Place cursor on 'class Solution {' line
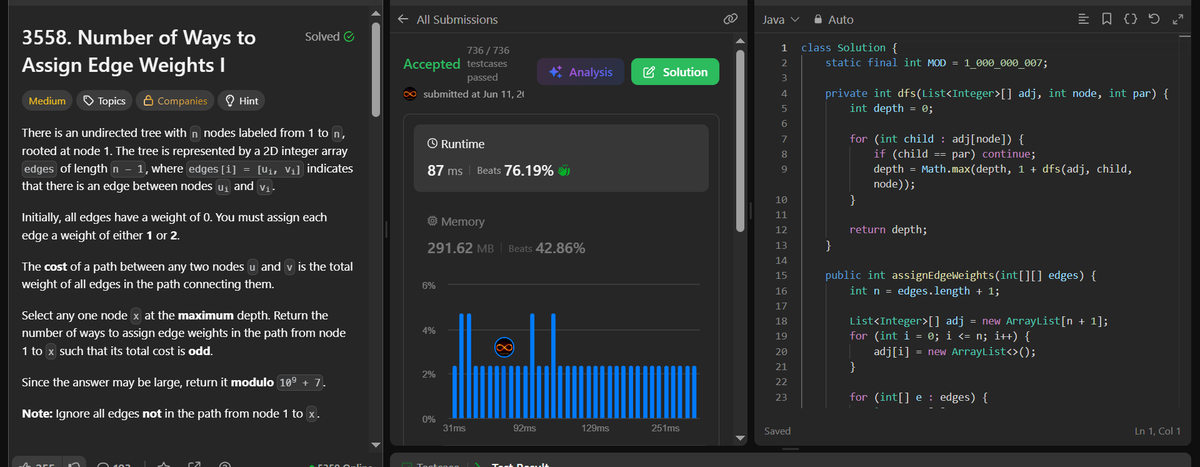 pyautogui.click(x=849, y=47)
